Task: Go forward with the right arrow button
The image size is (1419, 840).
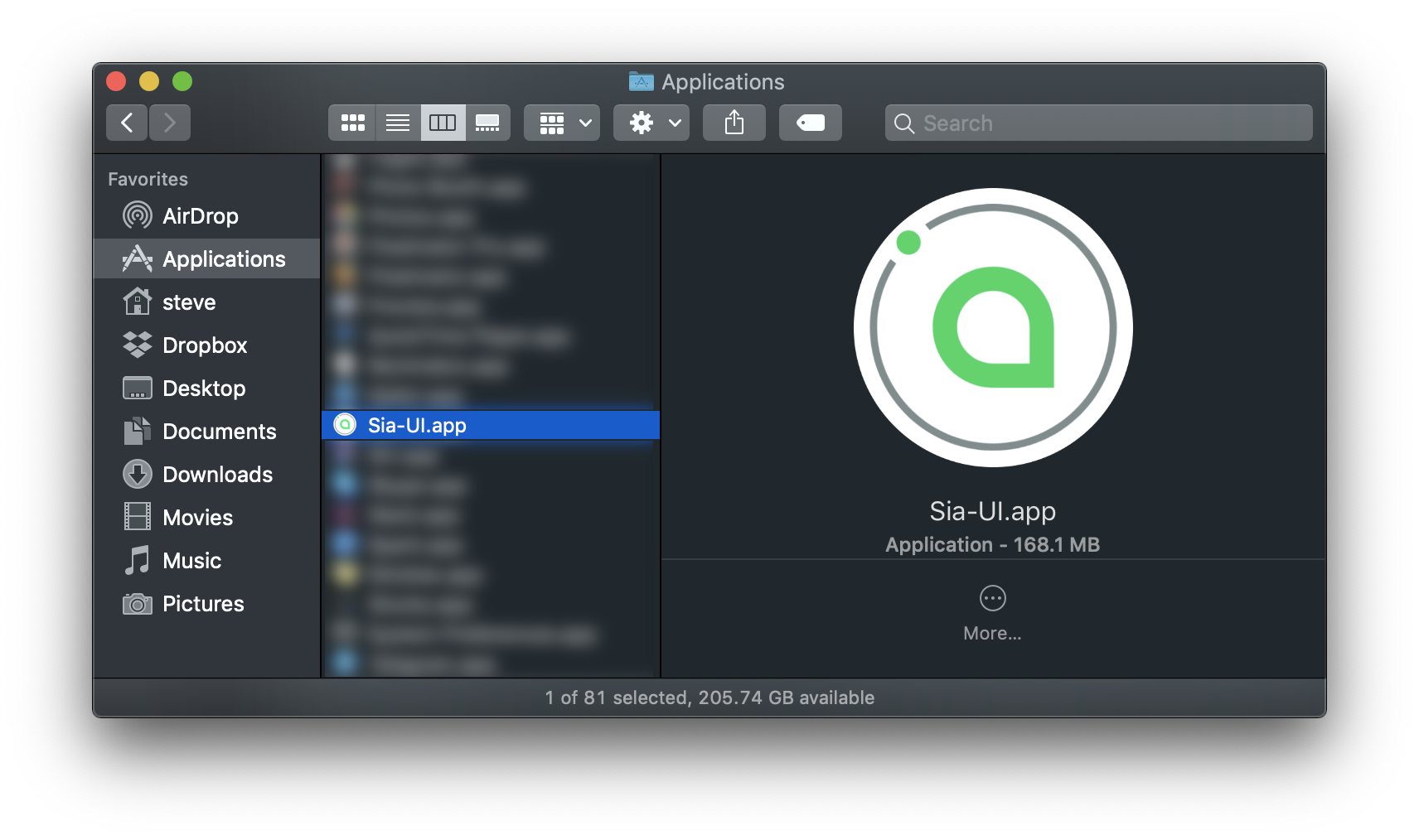Action: click(x=170, y=123)
